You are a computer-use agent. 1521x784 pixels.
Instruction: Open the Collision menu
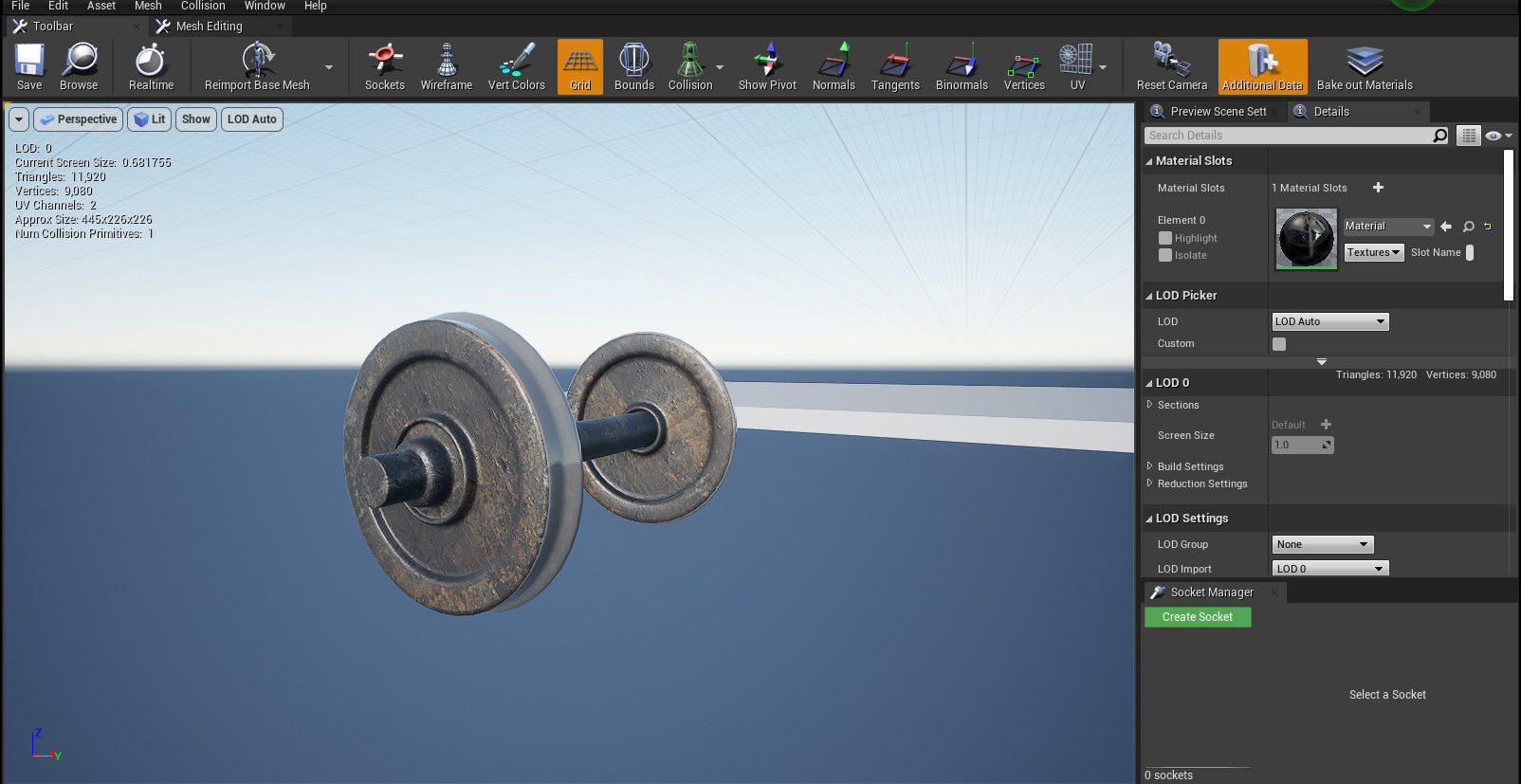point(203,6)
